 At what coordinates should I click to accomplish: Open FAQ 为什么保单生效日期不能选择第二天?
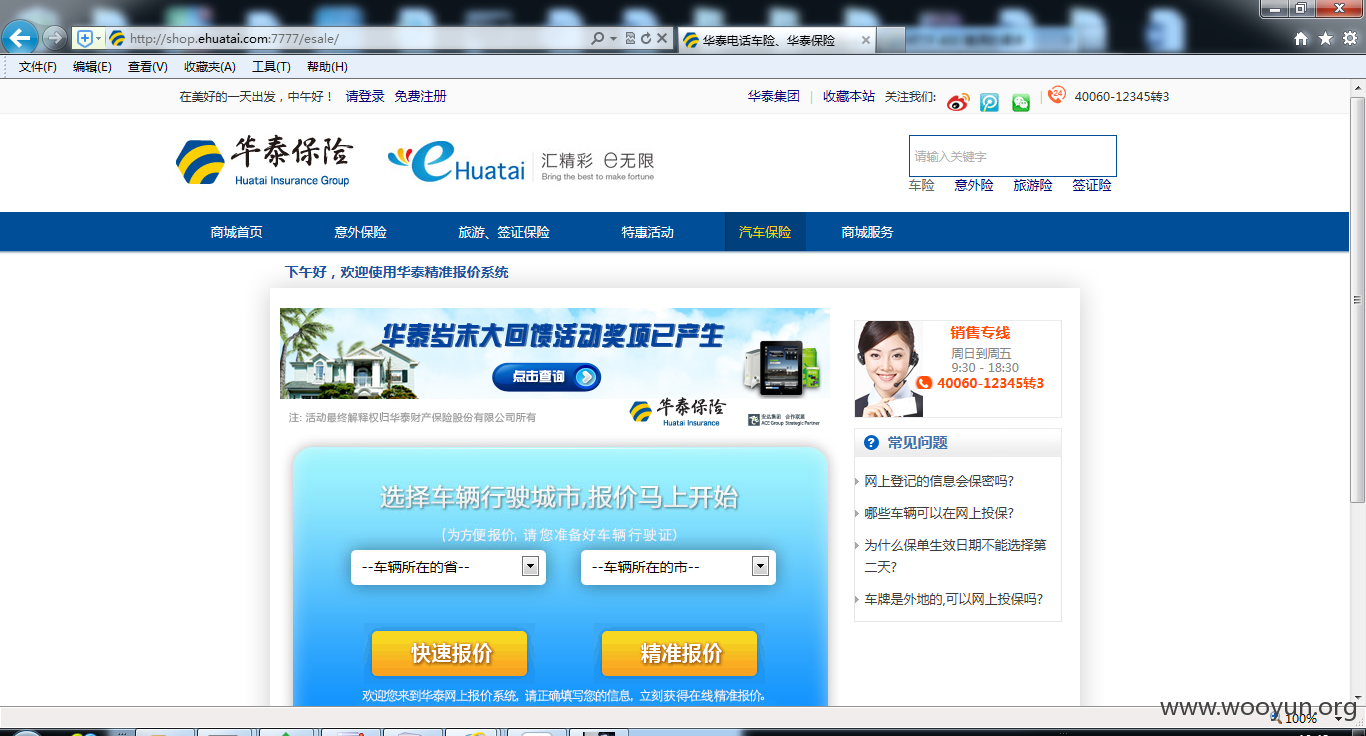[955, 556]
